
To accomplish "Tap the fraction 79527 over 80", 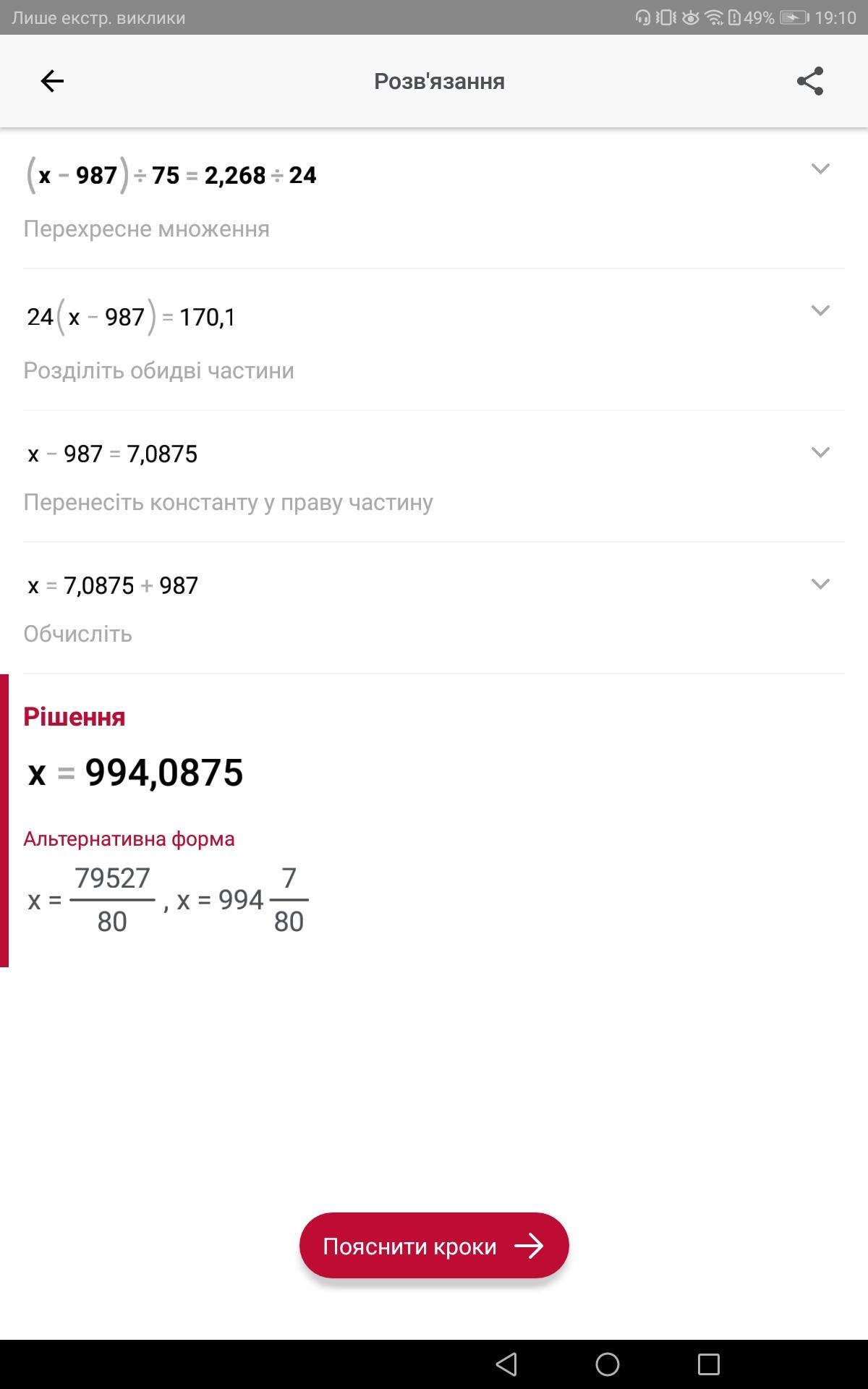I will (112, 900).
